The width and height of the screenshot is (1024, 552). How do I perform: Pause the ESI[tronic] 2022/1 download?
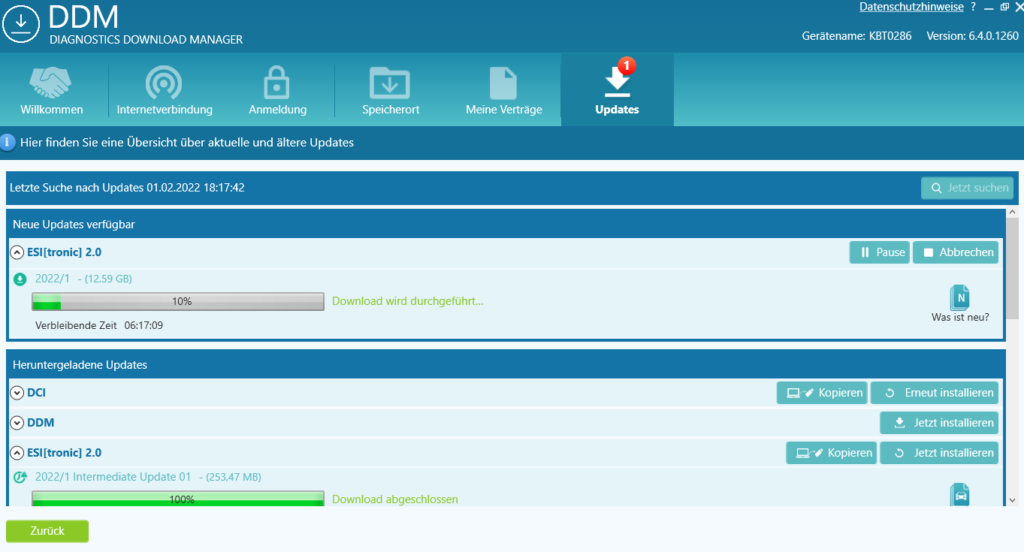pyautogui.click(x=879, y=252)
